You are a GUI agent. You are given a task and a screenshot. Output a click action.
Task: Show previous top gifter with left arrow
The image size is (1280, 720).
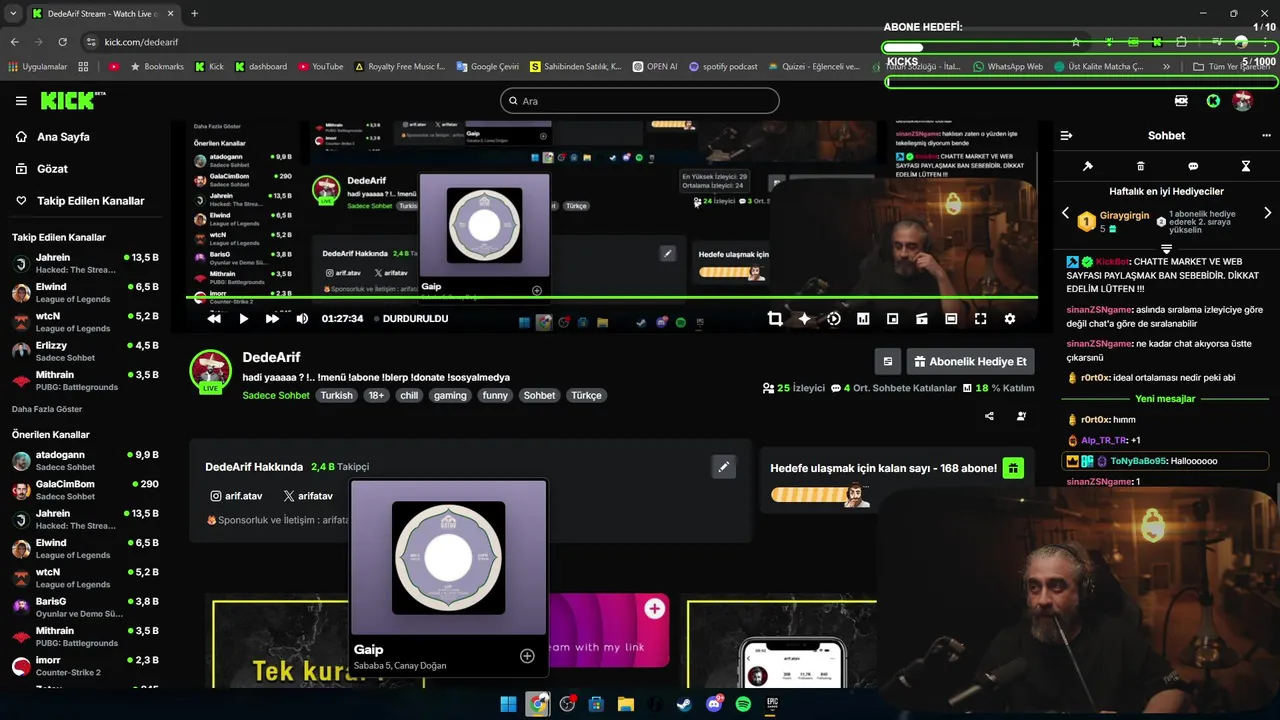tap(1065, 213)
